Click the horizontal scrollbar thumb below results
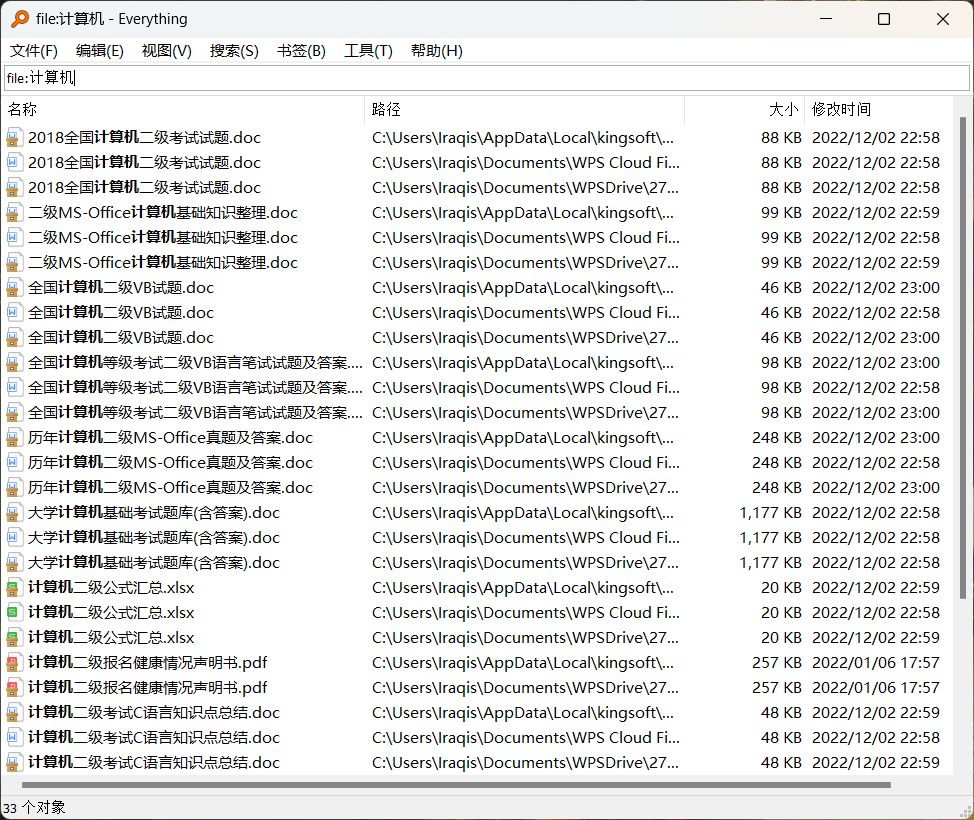Screen dimensions: 974x820 [x=456, y=785]
